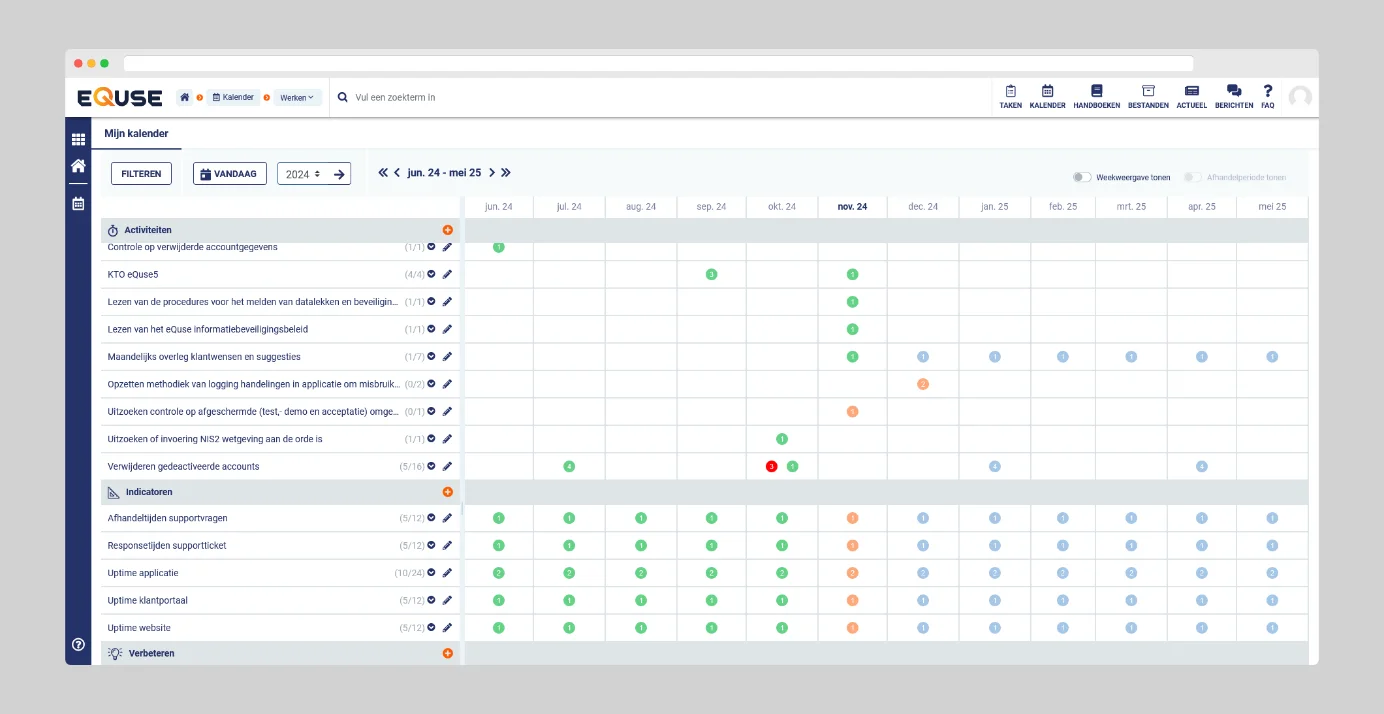Expand Uptime applicatie row chevron
The image size is (1384, 714).
point(431,573)
